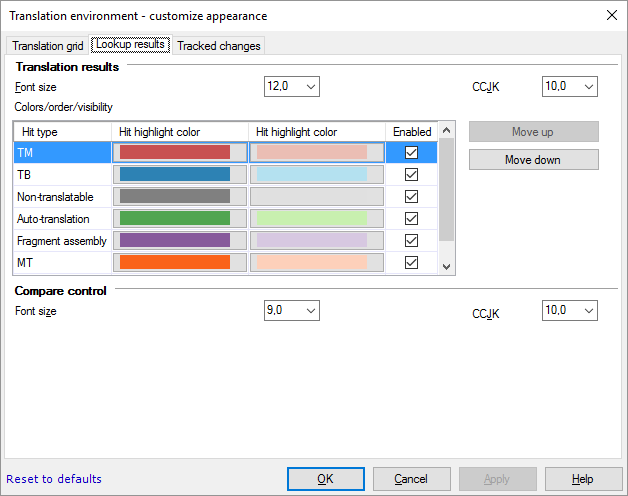Click the Reset to defaults link
Screen dimensions: 628x496
(x=54, y=479)
